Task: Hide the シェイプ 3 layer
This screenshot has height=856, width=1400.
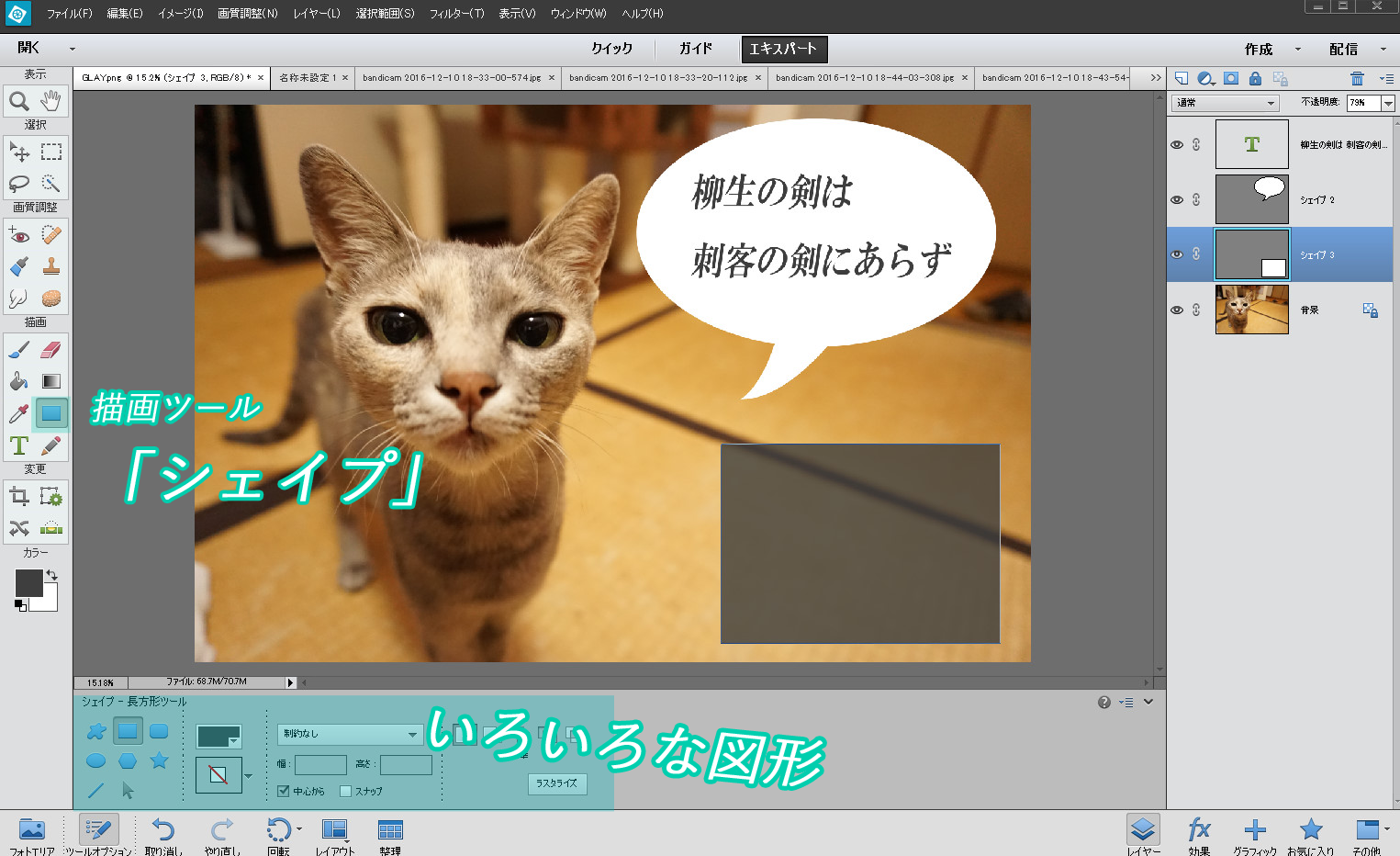Action: [1177, 254]
